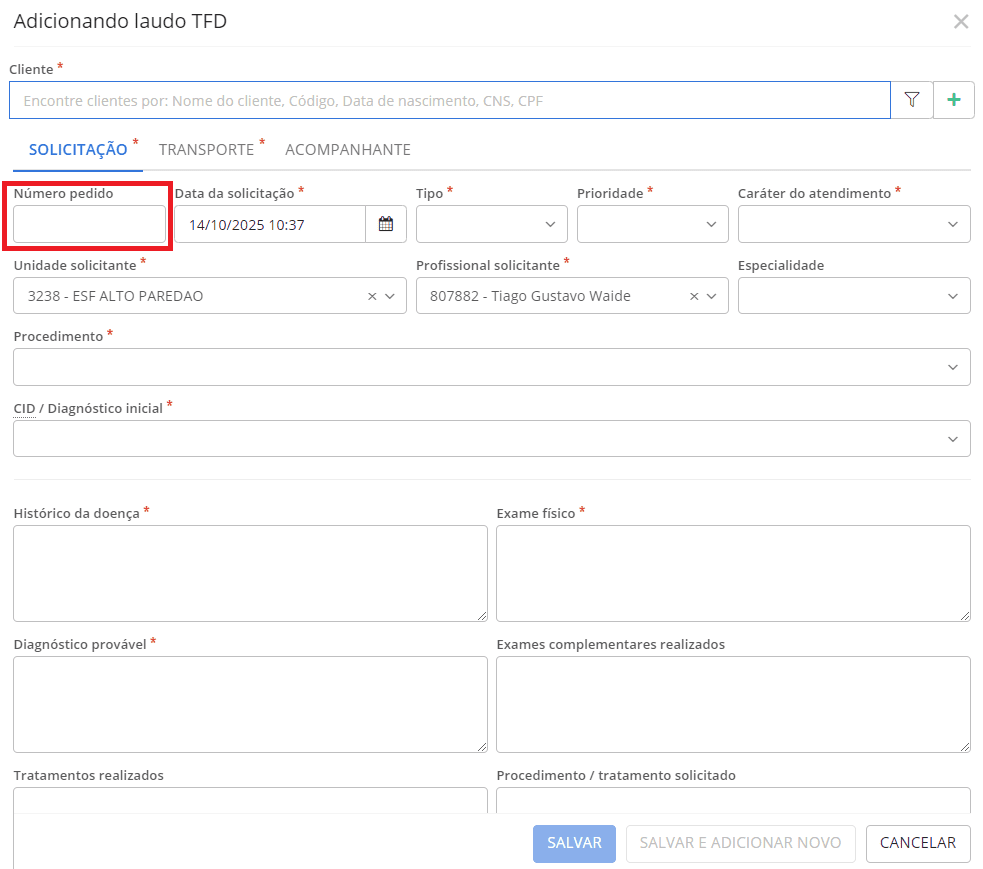Click the filter funnel icon beside Cliente
The width and height of the screenshot is (983, 869).
[911, 100]
